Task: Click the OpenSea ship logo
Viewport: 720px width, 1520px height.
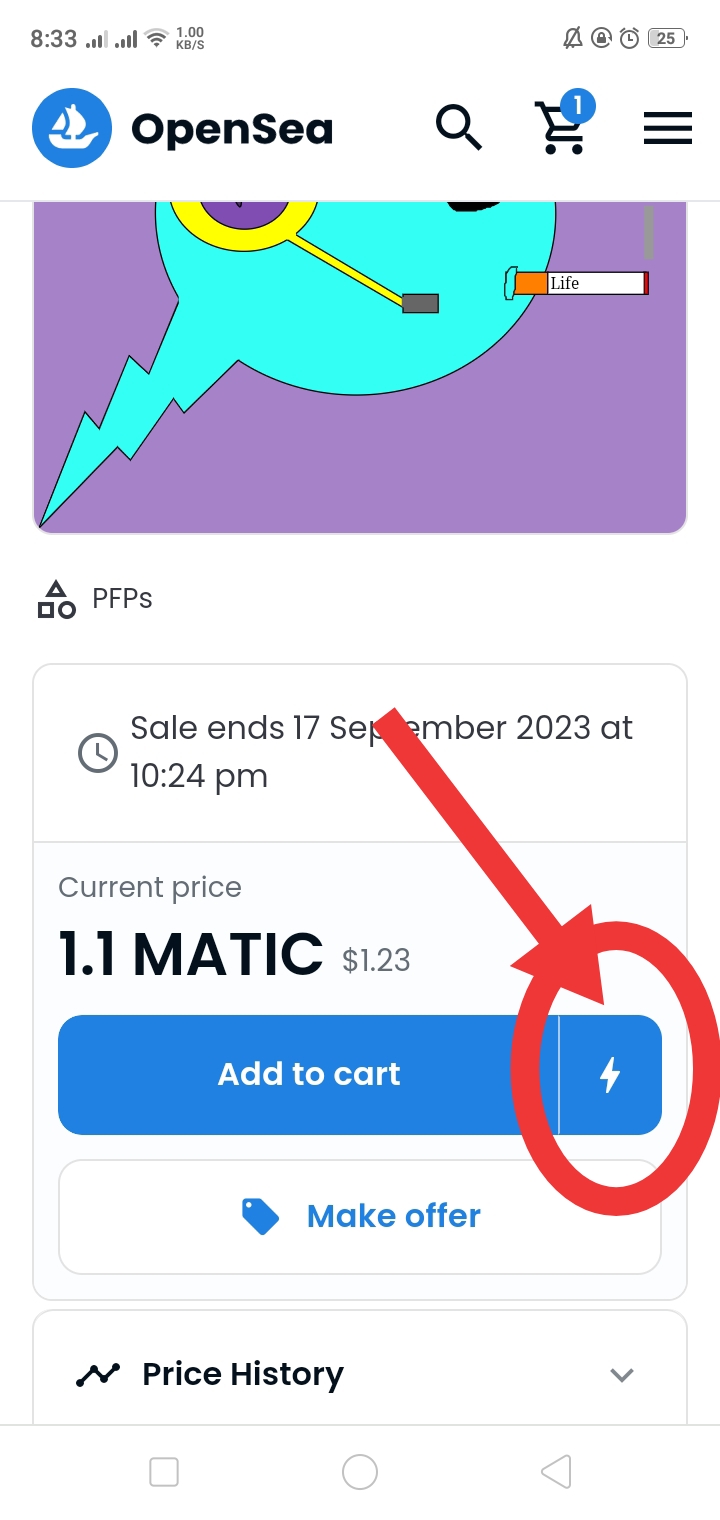Action: [70, 128]
